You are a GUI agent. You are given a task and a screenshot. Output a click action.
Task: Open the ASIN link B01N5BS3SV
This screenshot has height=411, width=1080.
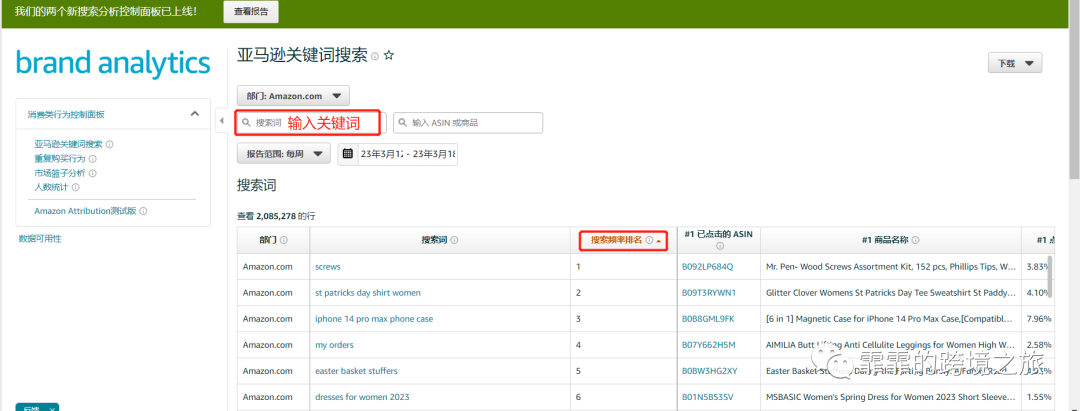tap(707, 397)
